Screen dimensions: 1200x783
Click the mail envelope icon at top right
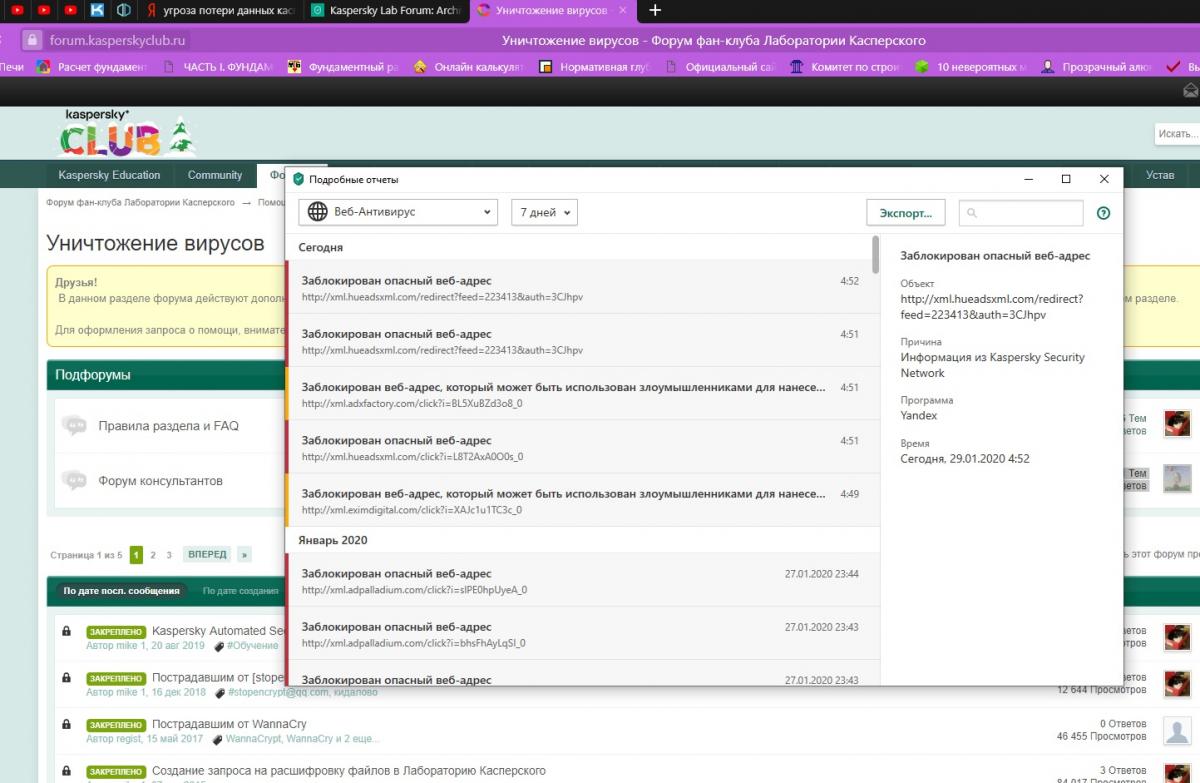(1190, 90)
